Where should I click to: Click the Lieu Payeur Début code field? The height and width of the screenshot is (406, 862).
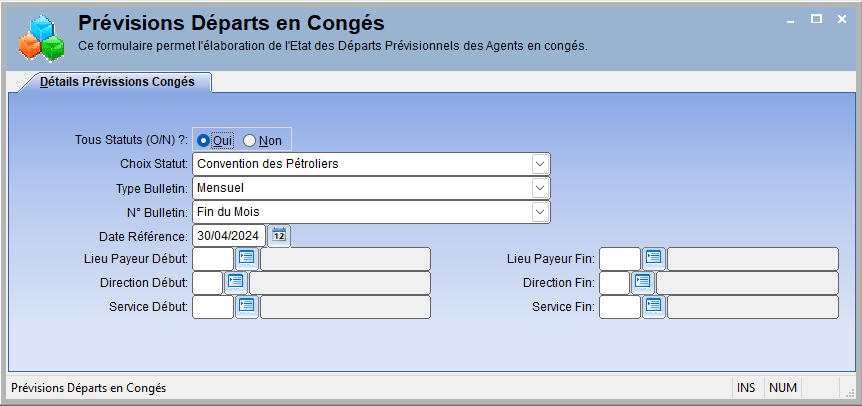coord(213,259)
